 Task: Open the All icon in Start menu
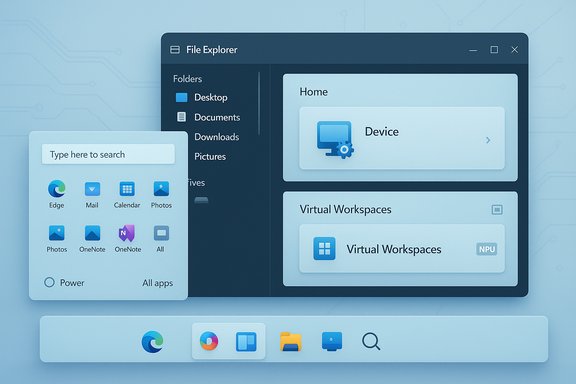click(161, 233)
